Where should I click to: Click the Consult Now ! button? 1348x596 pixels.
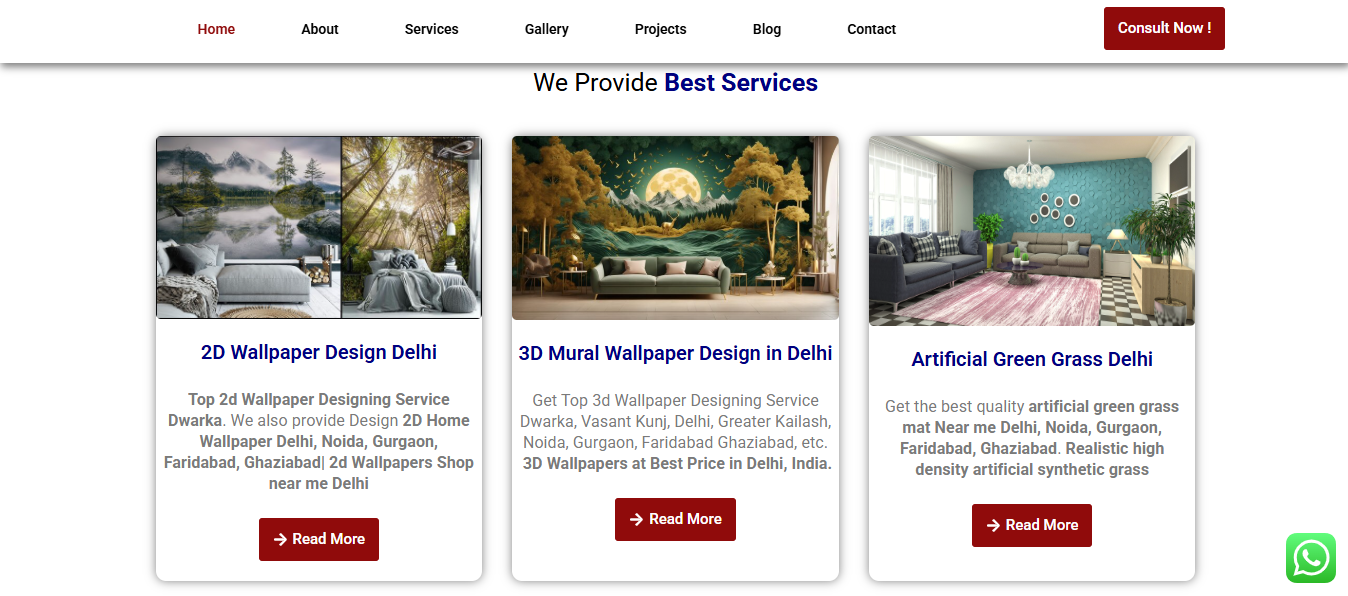[x=1164, y=28]
